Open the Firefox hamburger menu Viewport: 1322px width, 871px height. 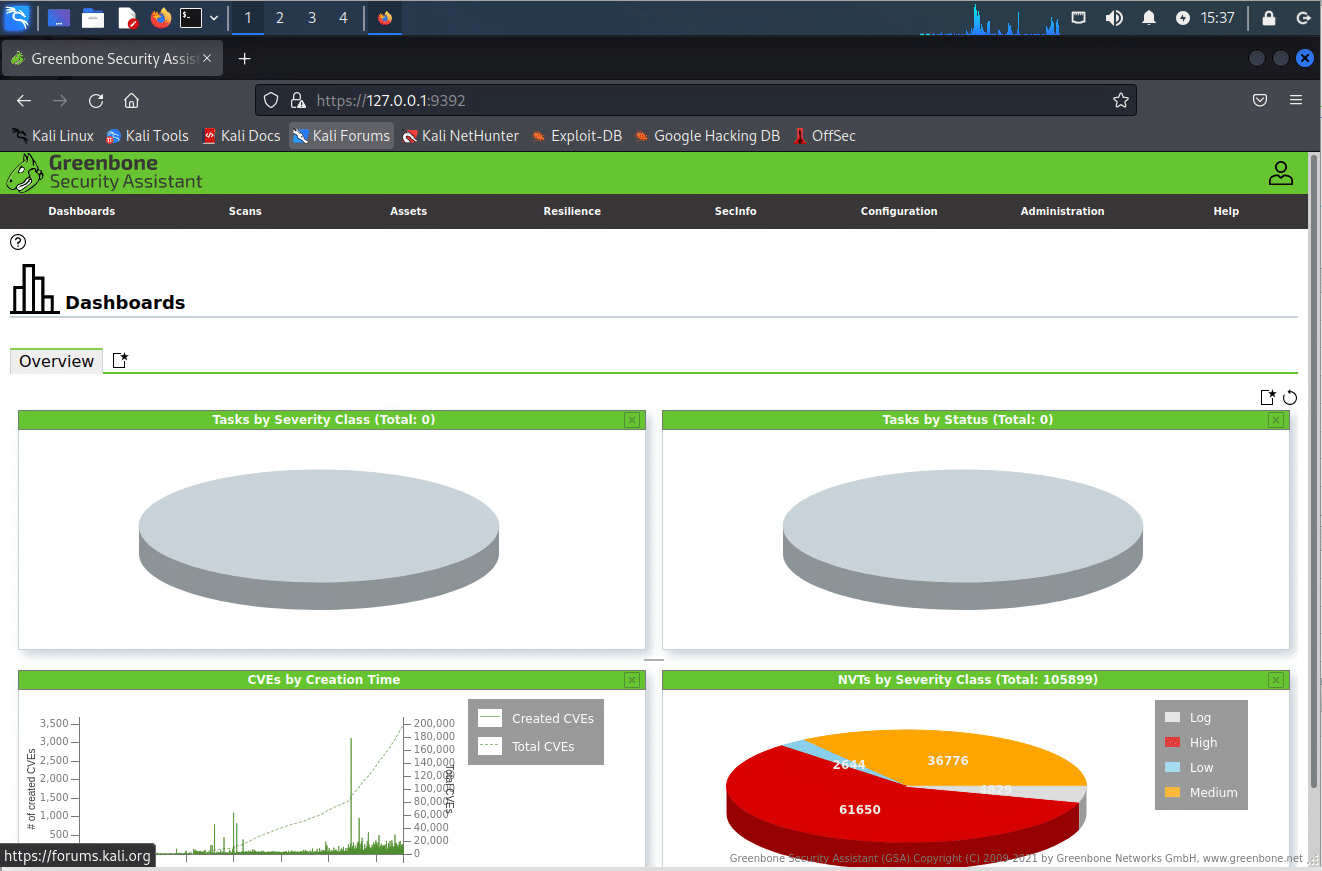[1296, 100]
